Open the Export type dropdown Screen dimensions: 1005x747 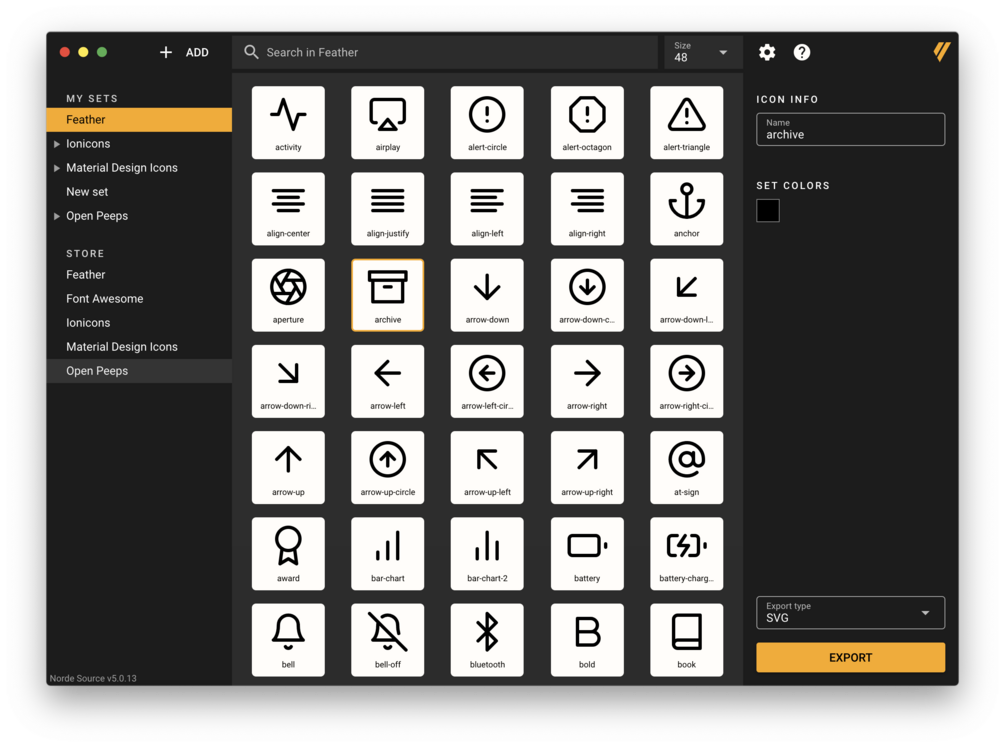coord(850,612)
